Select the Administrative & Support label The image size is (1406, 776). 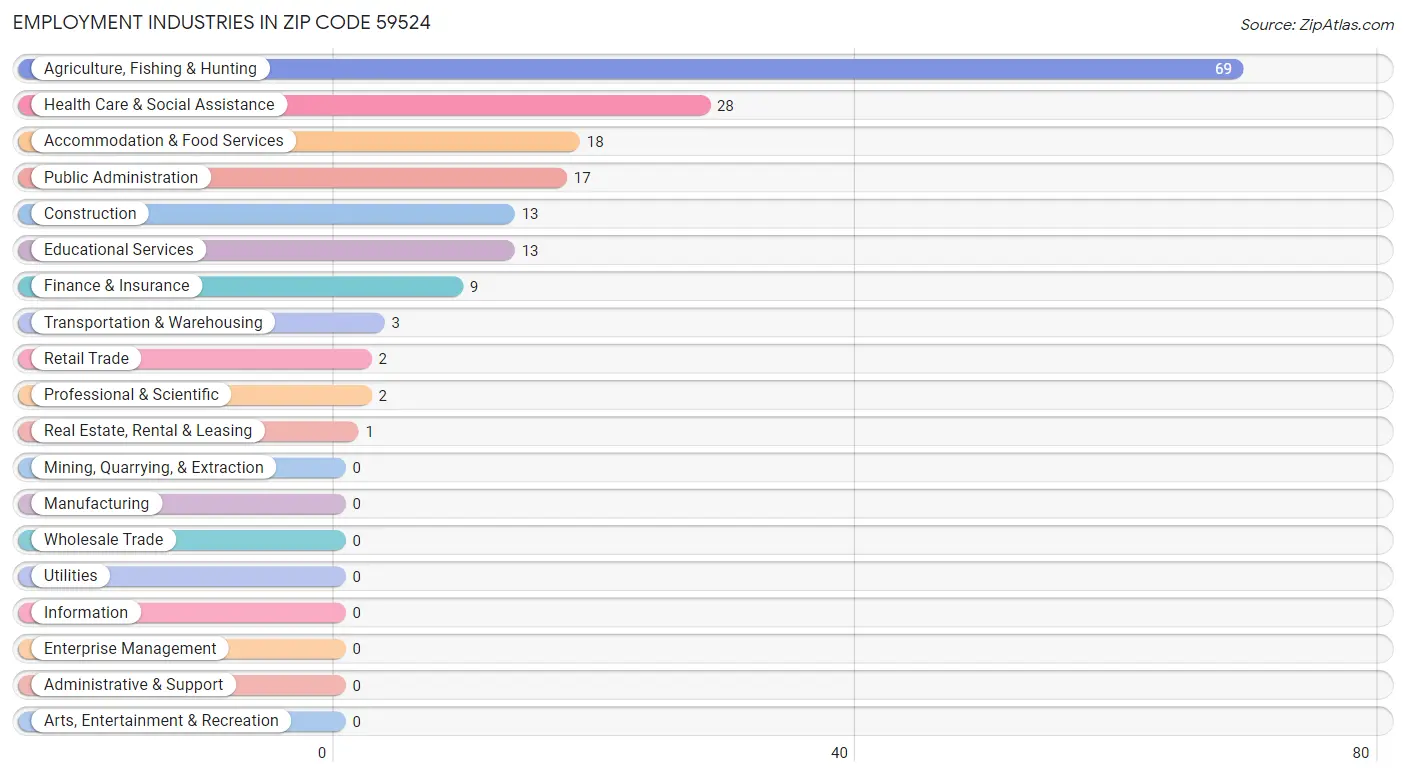pos(134,685)
